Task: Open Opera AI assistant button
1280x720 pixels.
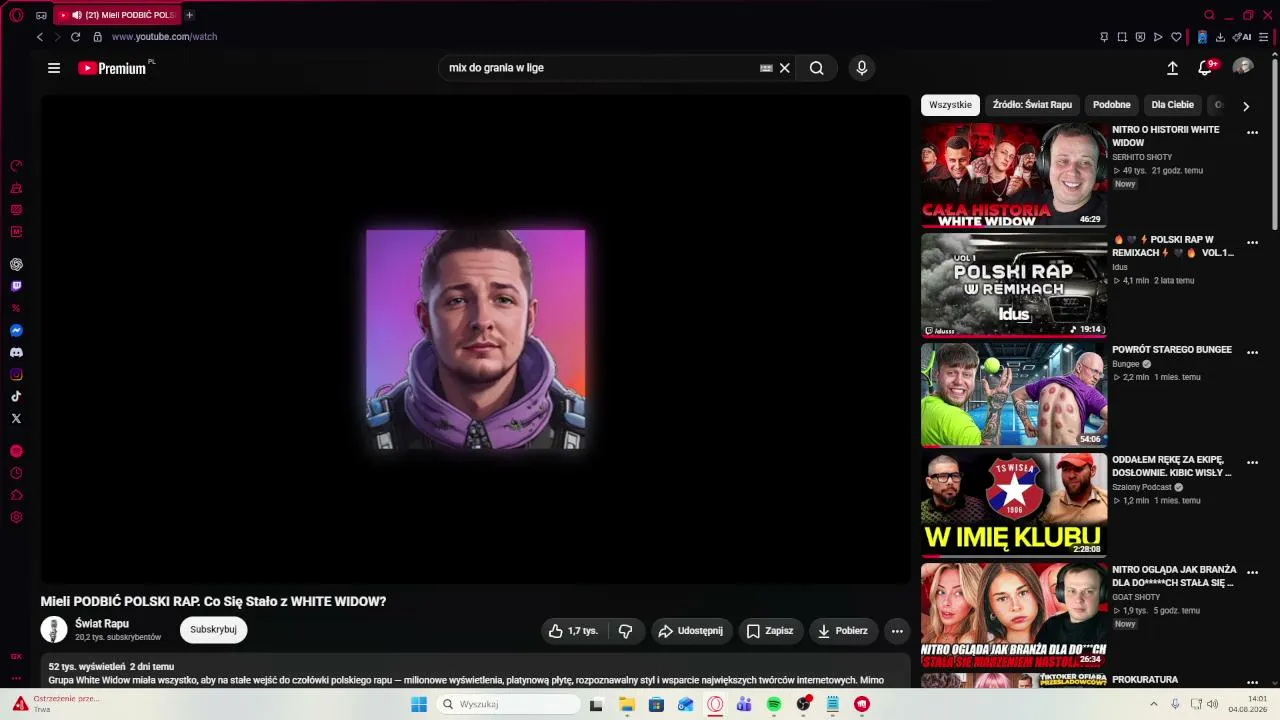Action: (x=1243, y=37)
